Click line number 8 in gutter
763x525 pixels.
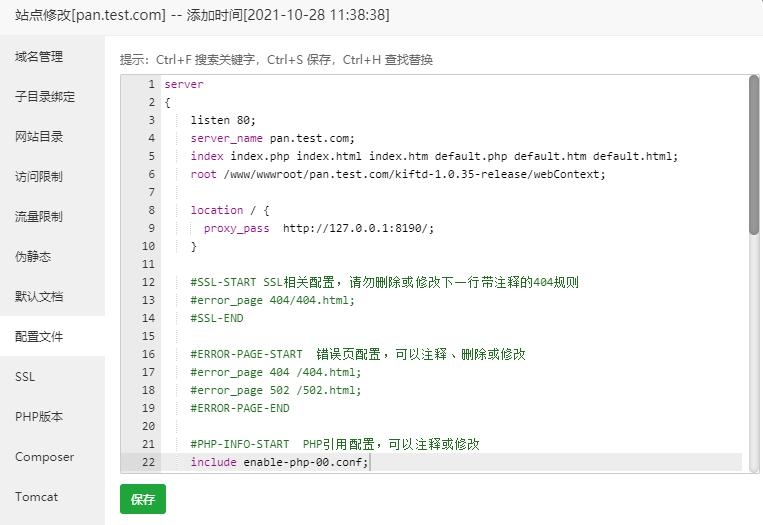pos(151,210)
